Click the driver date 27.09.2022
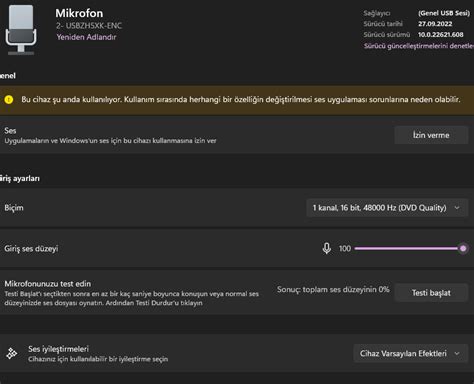The image size is (474, 384). [x=435, y=24]
